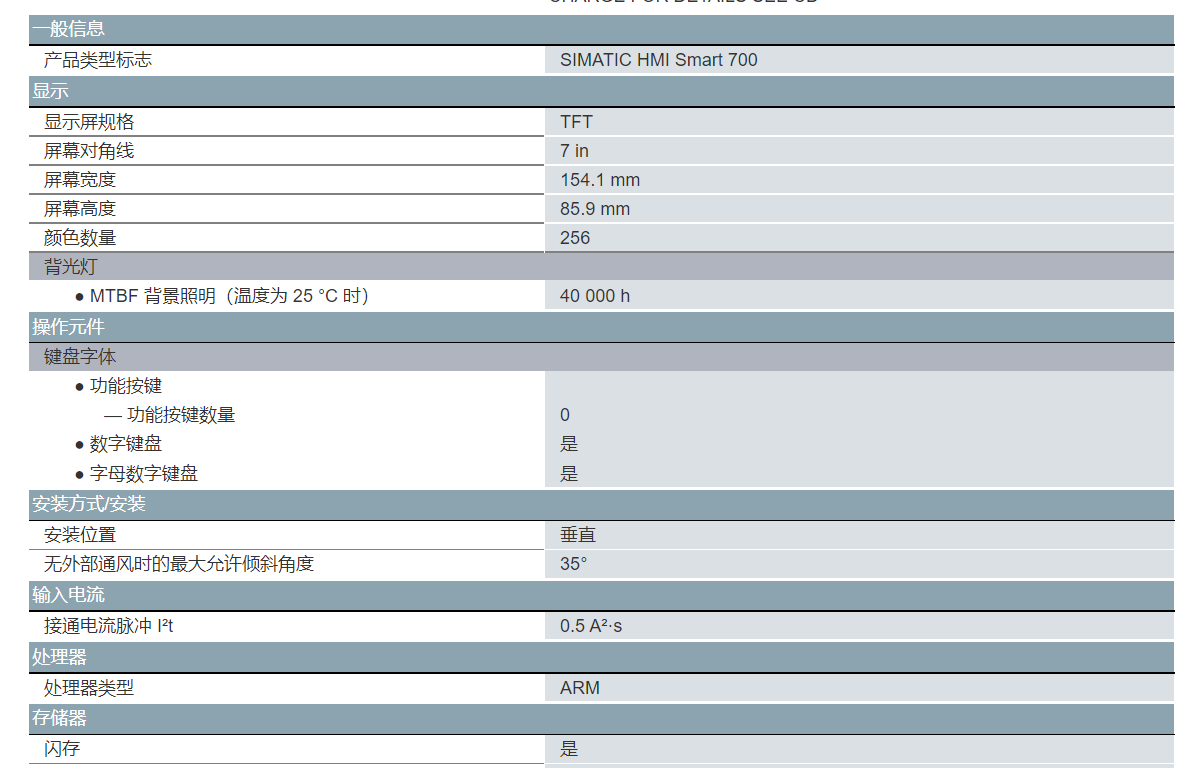The height and width of the screenshot is (768, 1190).
Task: Select the 154.1 mm screen width value
Action: tap(599, 180)
